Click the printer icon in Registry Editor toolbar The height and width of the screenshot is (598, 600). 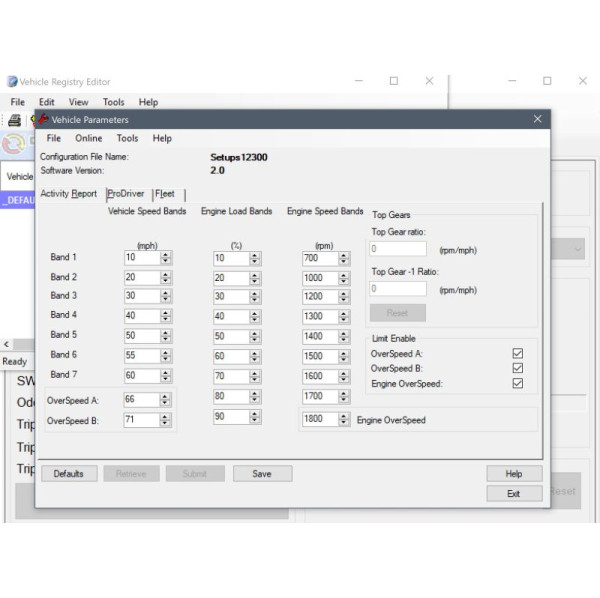click(15, 120)
